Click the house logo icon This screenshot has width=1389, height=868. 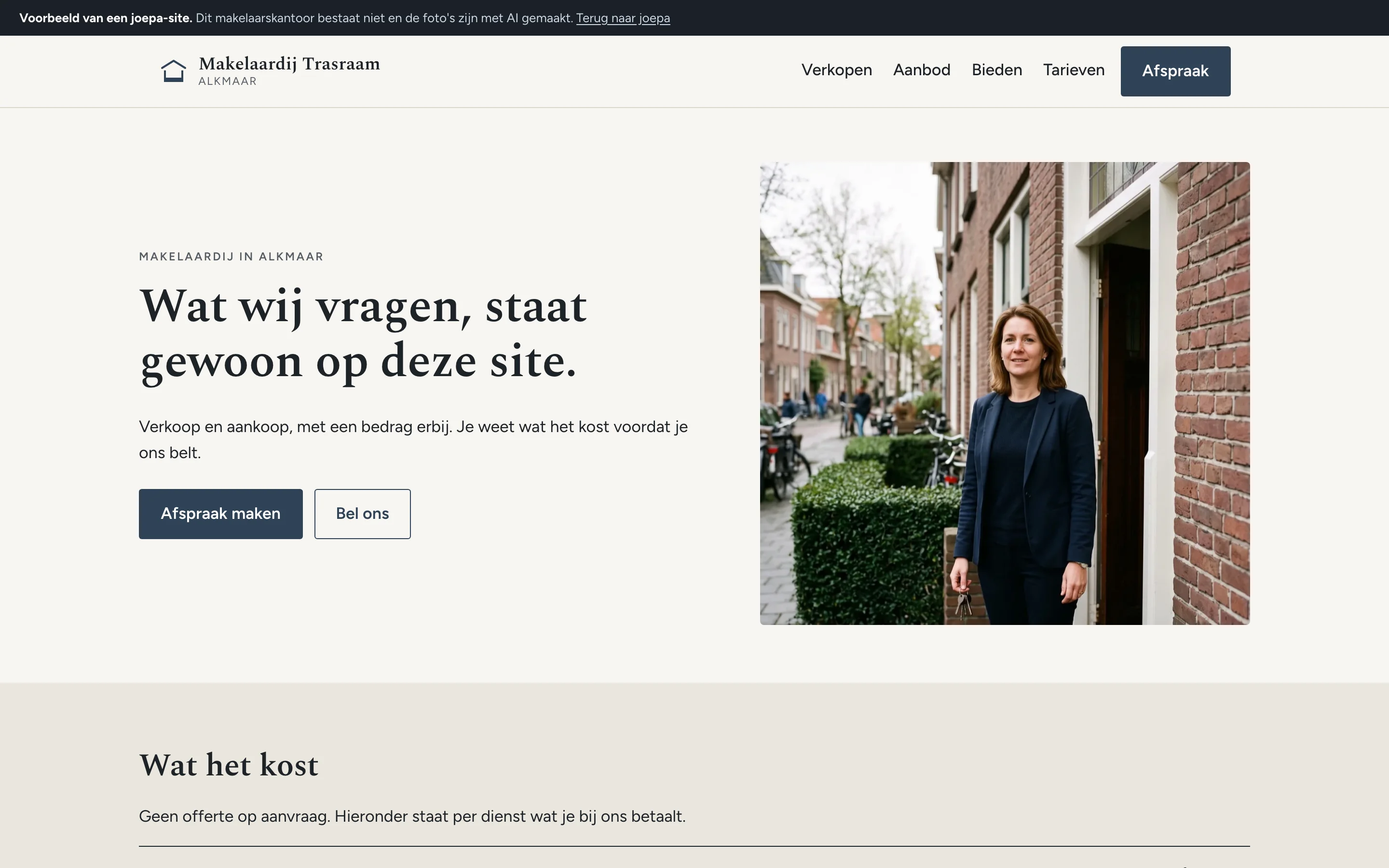[173, 71]
